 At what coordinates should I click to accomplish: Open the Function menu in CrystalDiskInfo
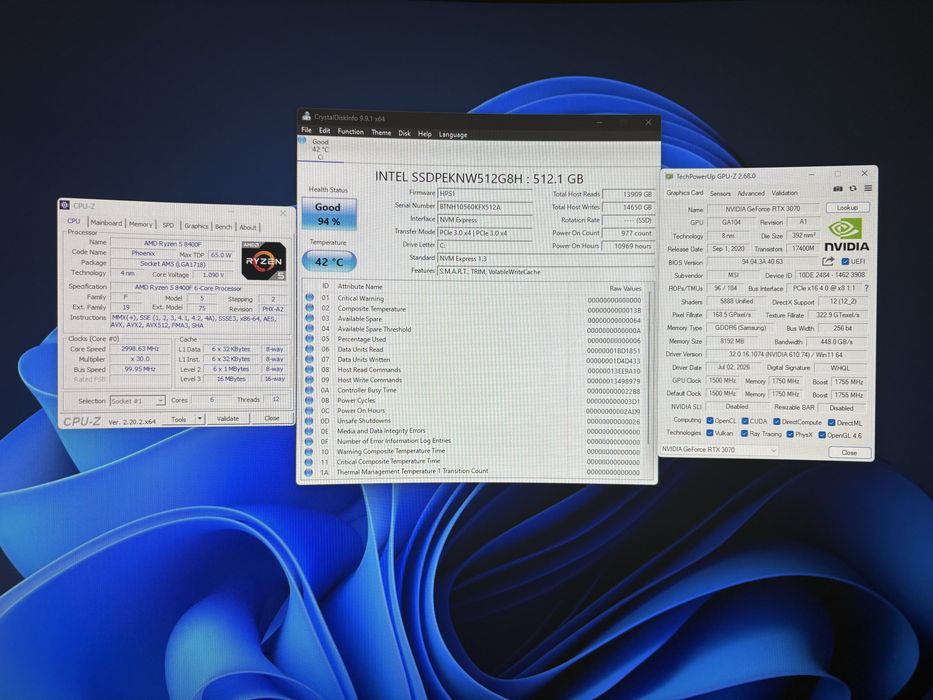tap(350, 132)
